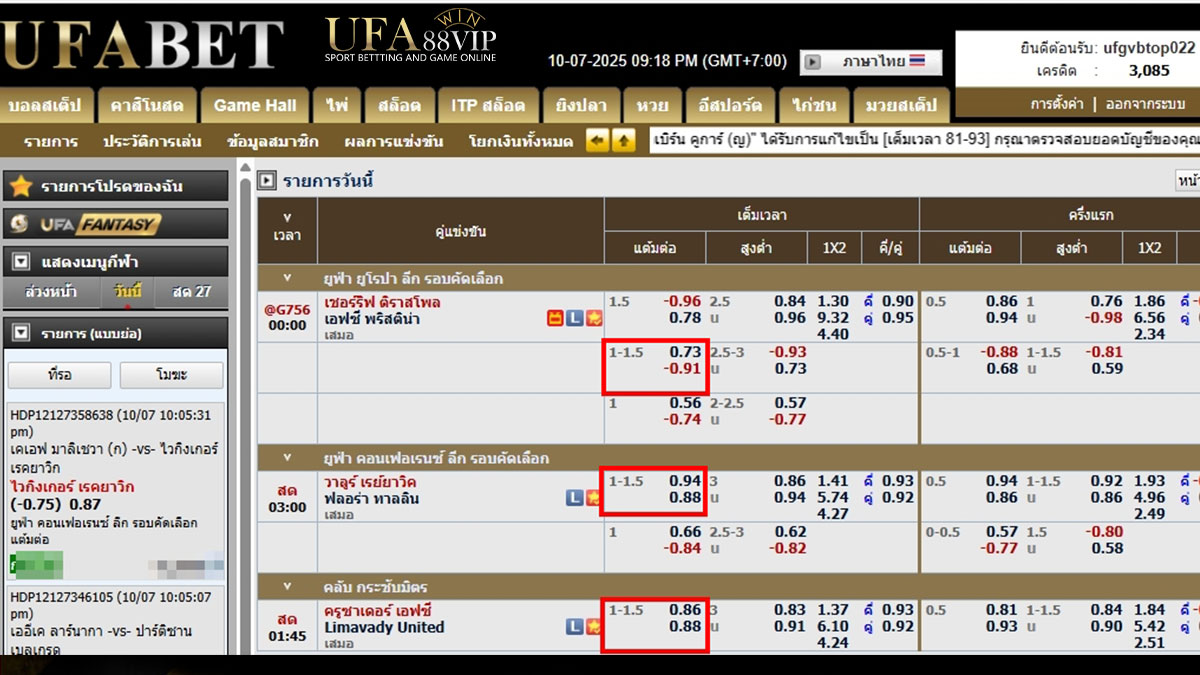Click the yellow up arrow ticker button
Screen dimensions: 1200x675
[x=623, y=140]
